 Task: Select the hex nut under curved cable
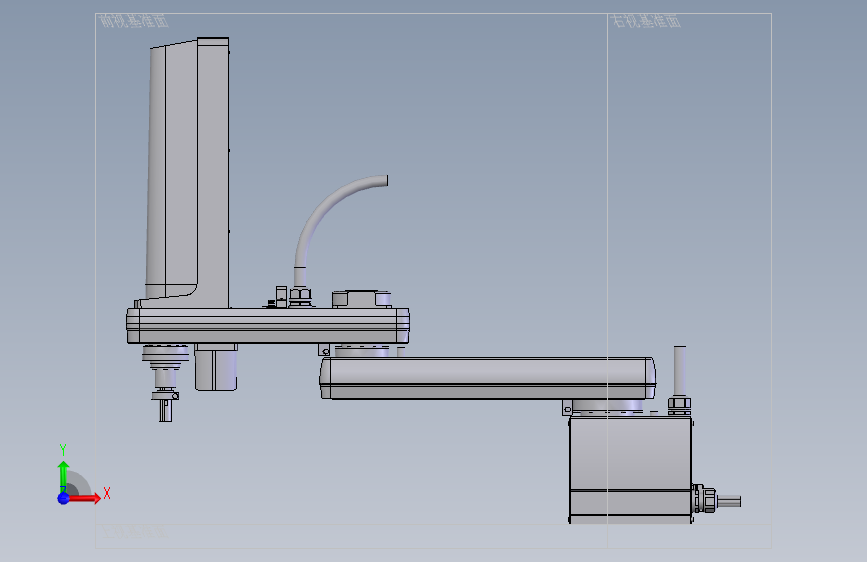(300, 296)
